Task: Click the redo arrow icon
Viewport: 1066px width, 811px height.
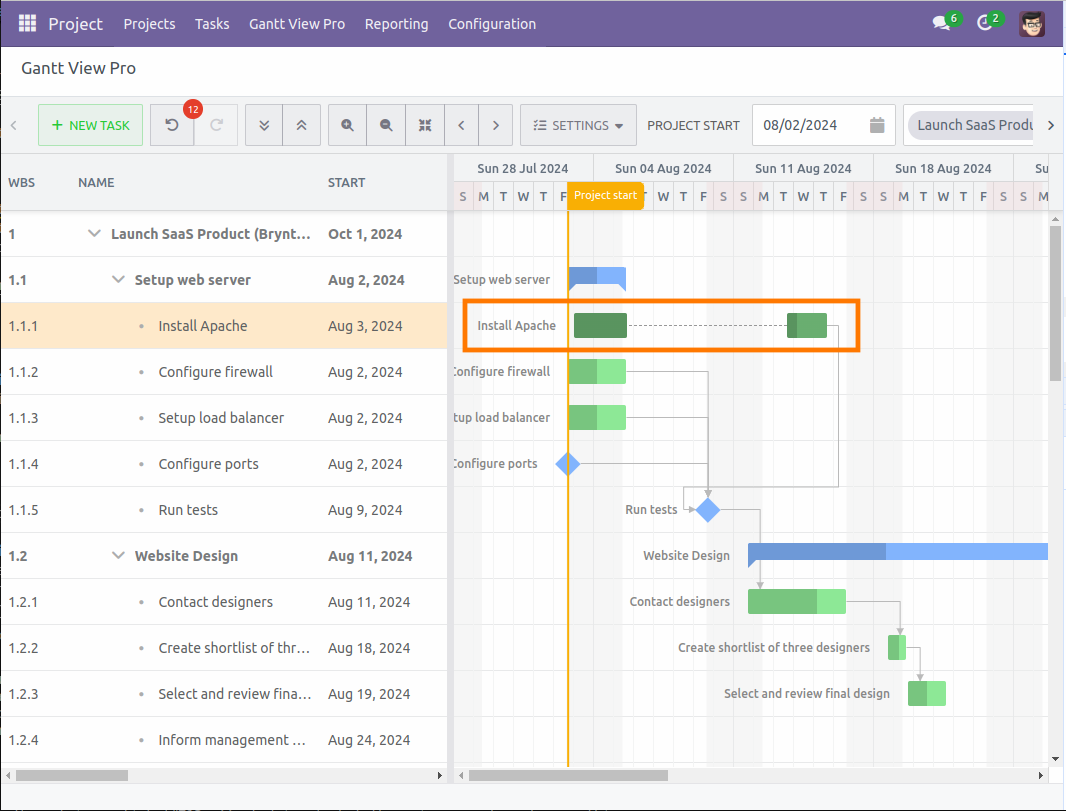Action: 217,125
